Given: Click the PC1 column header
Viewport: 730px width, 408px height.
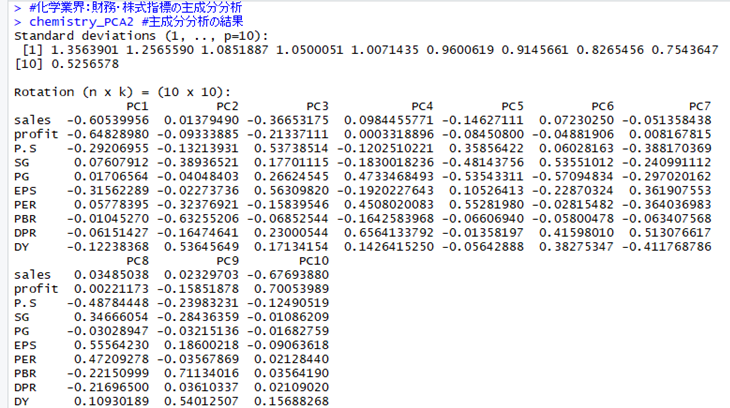Looking at the screenshot, I should (137, 107).
